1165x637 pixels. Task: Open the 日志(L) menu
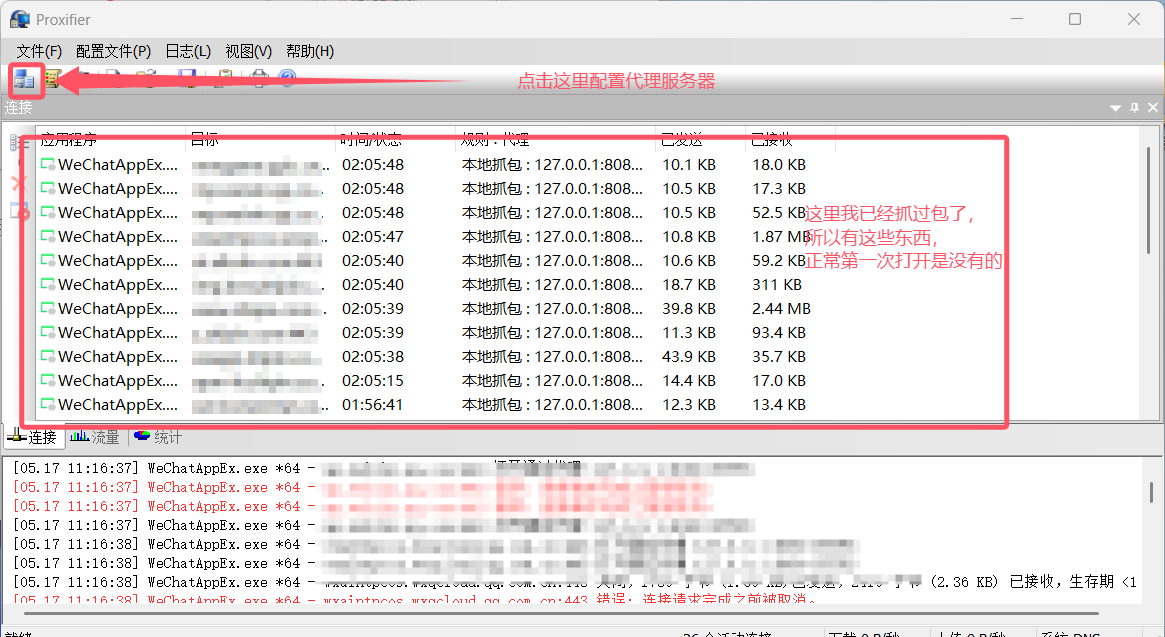[x=188, y=51]
